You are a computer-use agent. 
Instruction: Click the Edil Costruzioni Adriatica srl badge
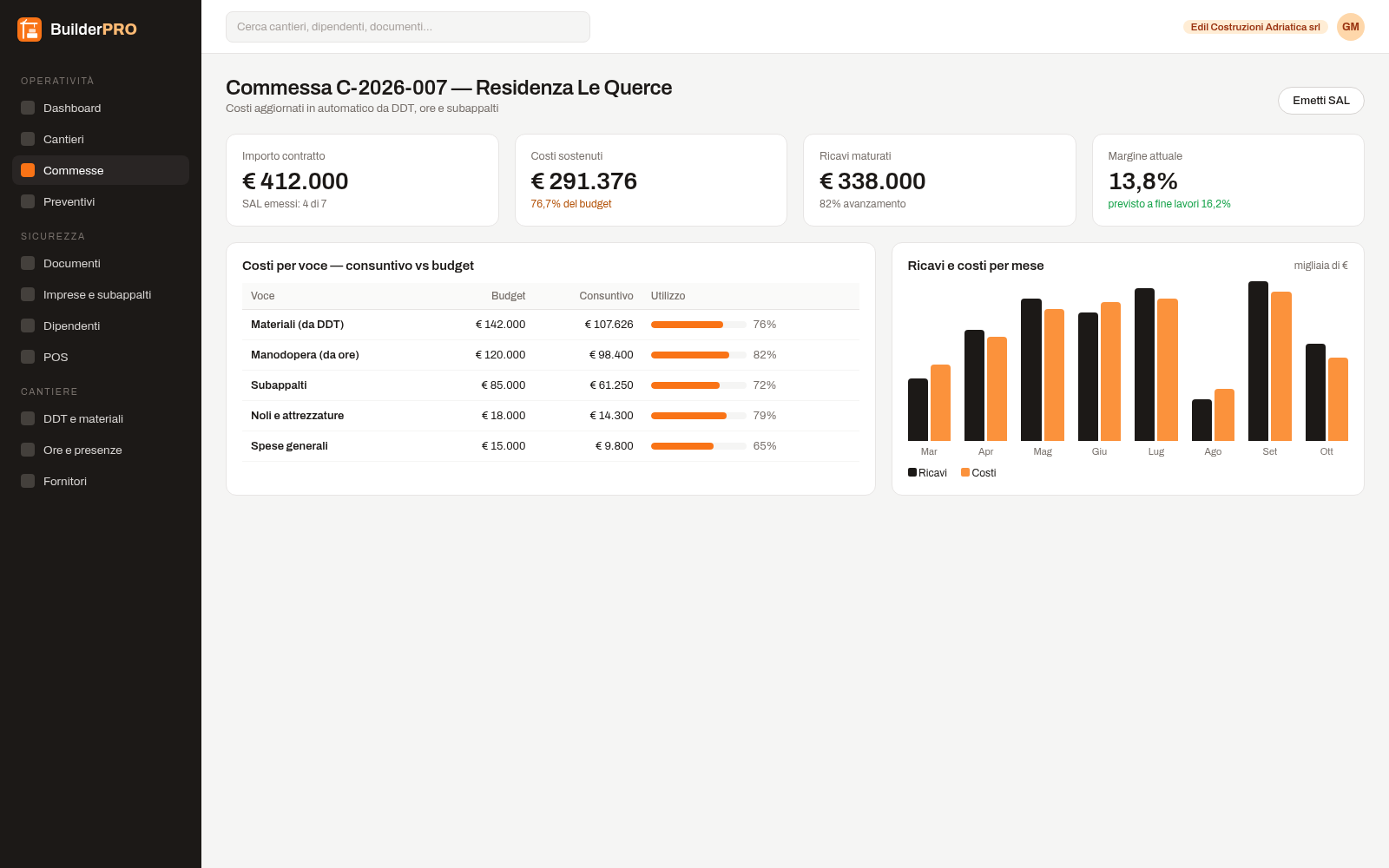tap(1255, 27)
